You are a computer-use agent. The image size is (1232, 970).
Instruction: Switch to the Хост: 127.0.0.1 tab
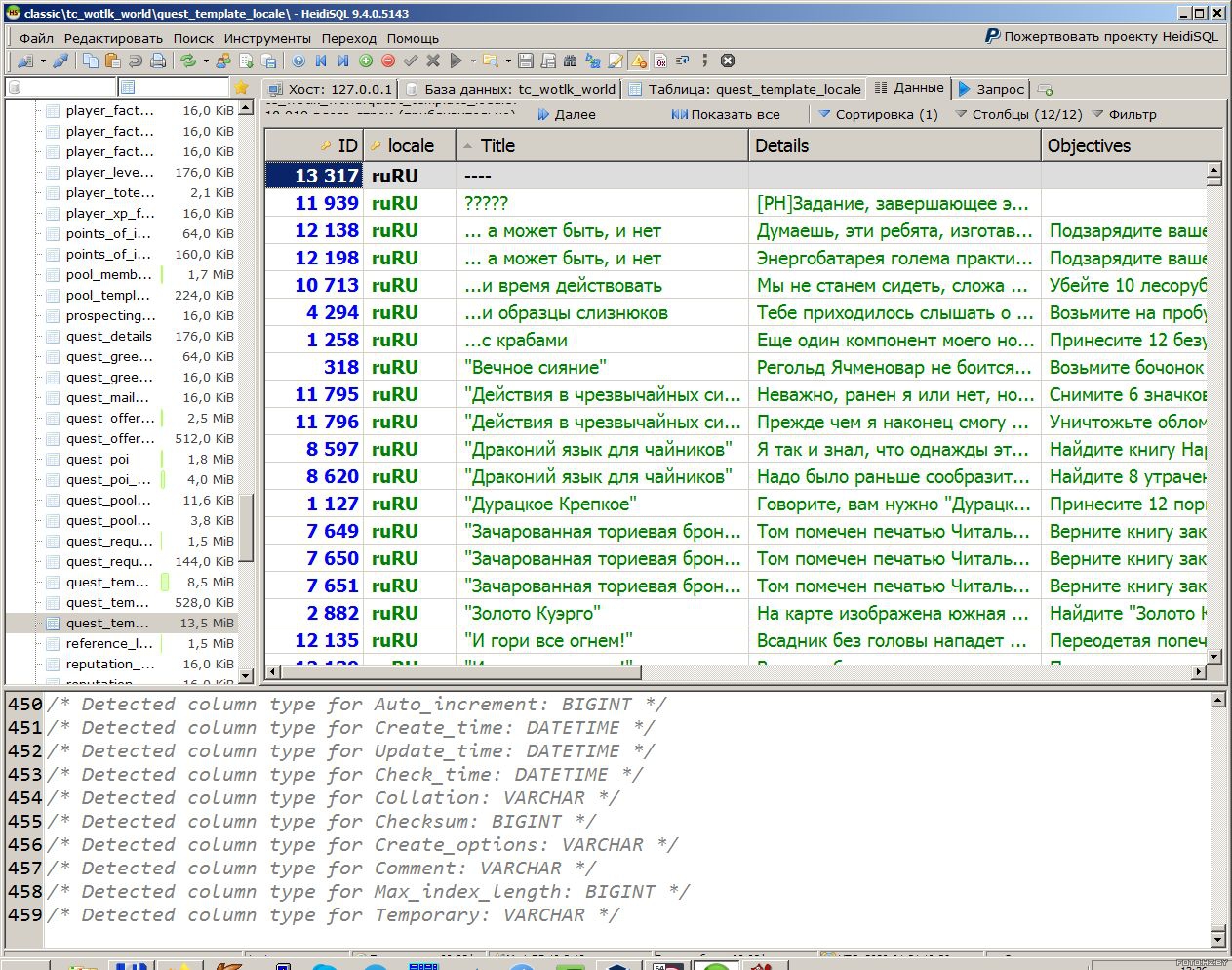pyautogui.click(x=330, y=89)
